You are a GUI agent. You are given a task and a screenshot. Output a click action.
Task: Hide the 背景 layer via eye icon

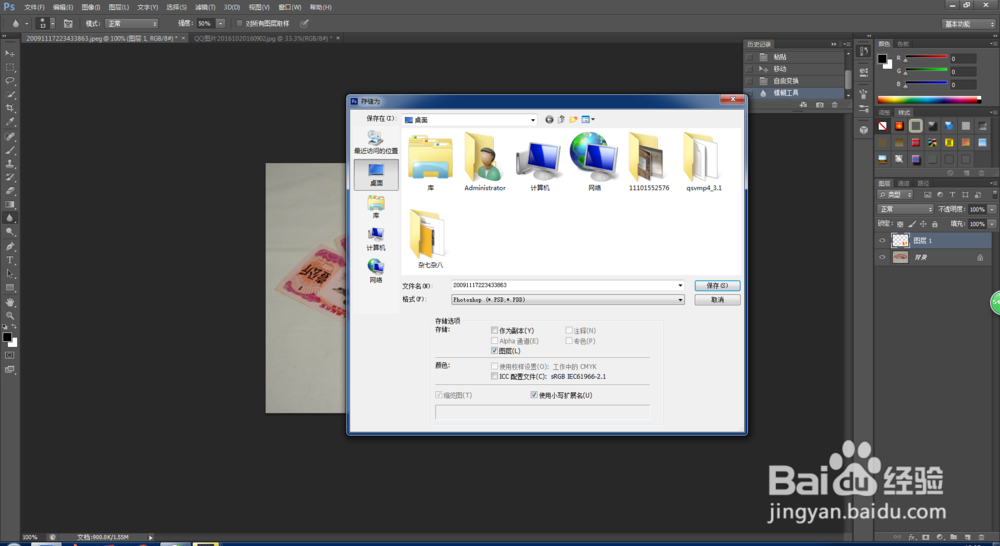click(x=883, y=257)
